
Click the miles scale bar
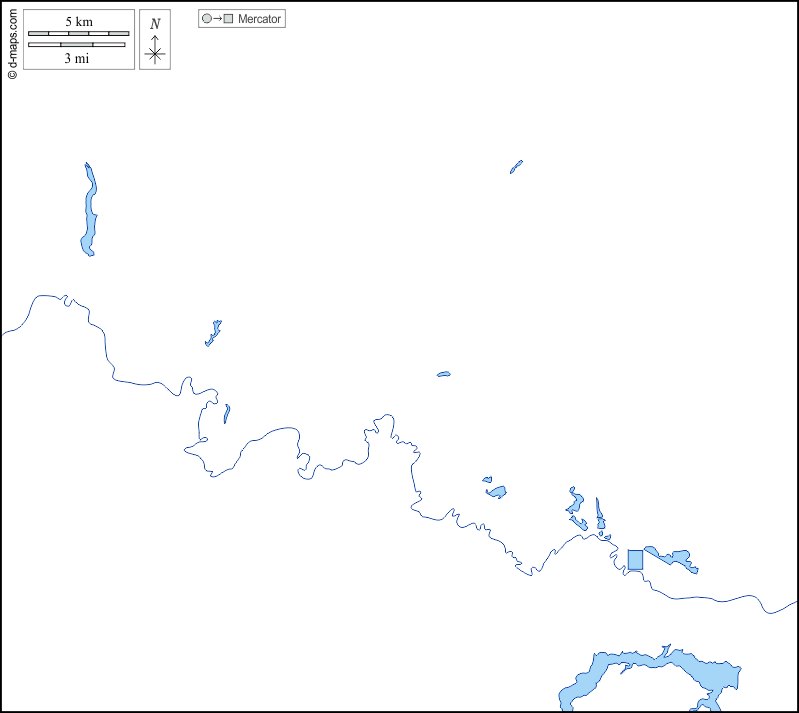(76, 44)
